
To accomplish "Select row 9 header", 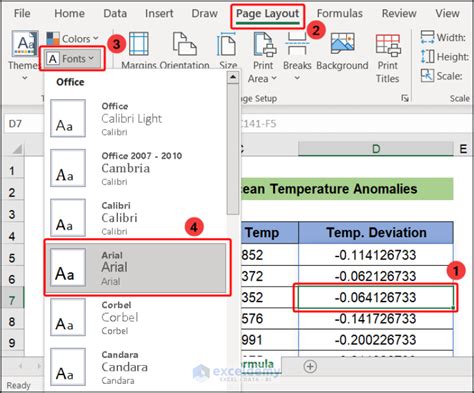I will click(x=12, y=343).
